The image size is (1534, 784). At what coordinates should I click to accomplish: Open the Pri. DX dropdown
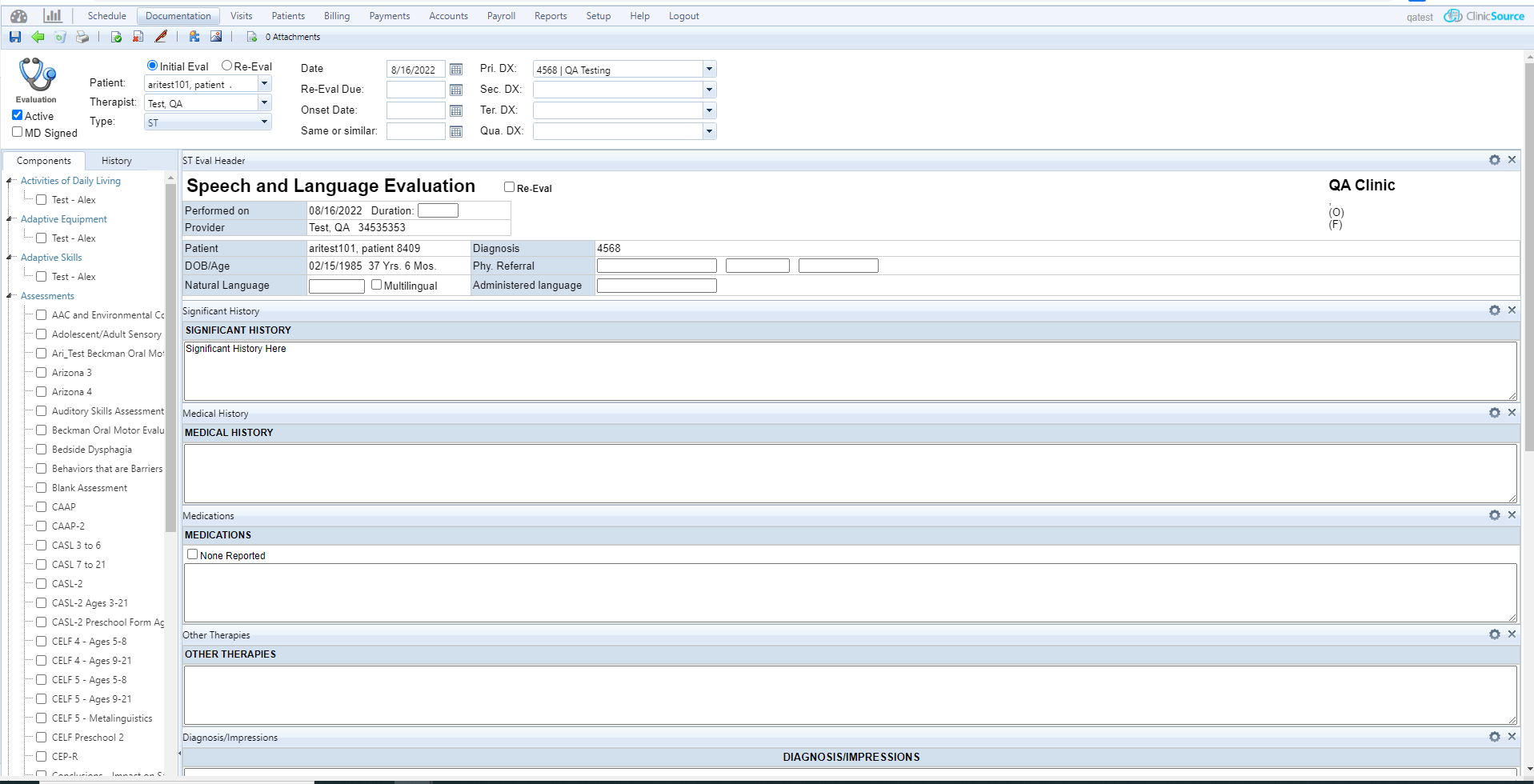(708, 69)
